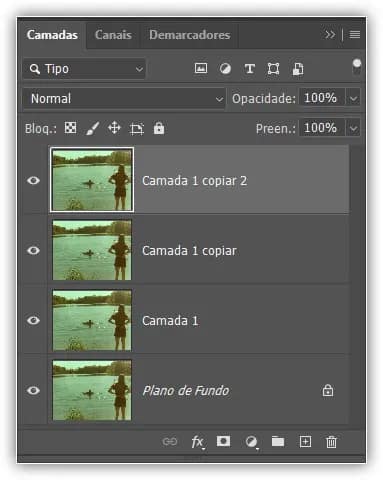Click the Preen. 100% value field
Screen dimensions: 383x480
coord(322,128)
